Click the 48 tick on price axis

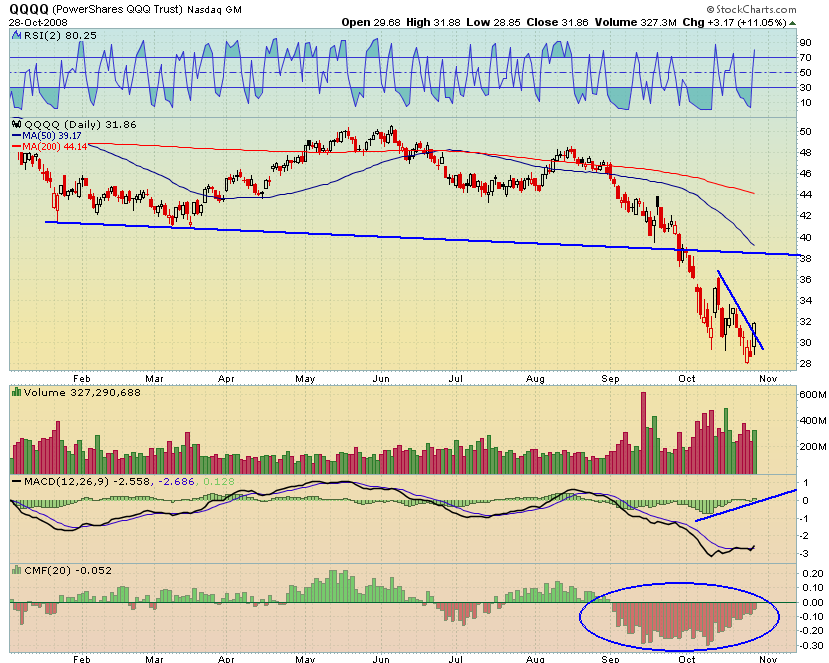pyautogui.click(x=806, y=152)
